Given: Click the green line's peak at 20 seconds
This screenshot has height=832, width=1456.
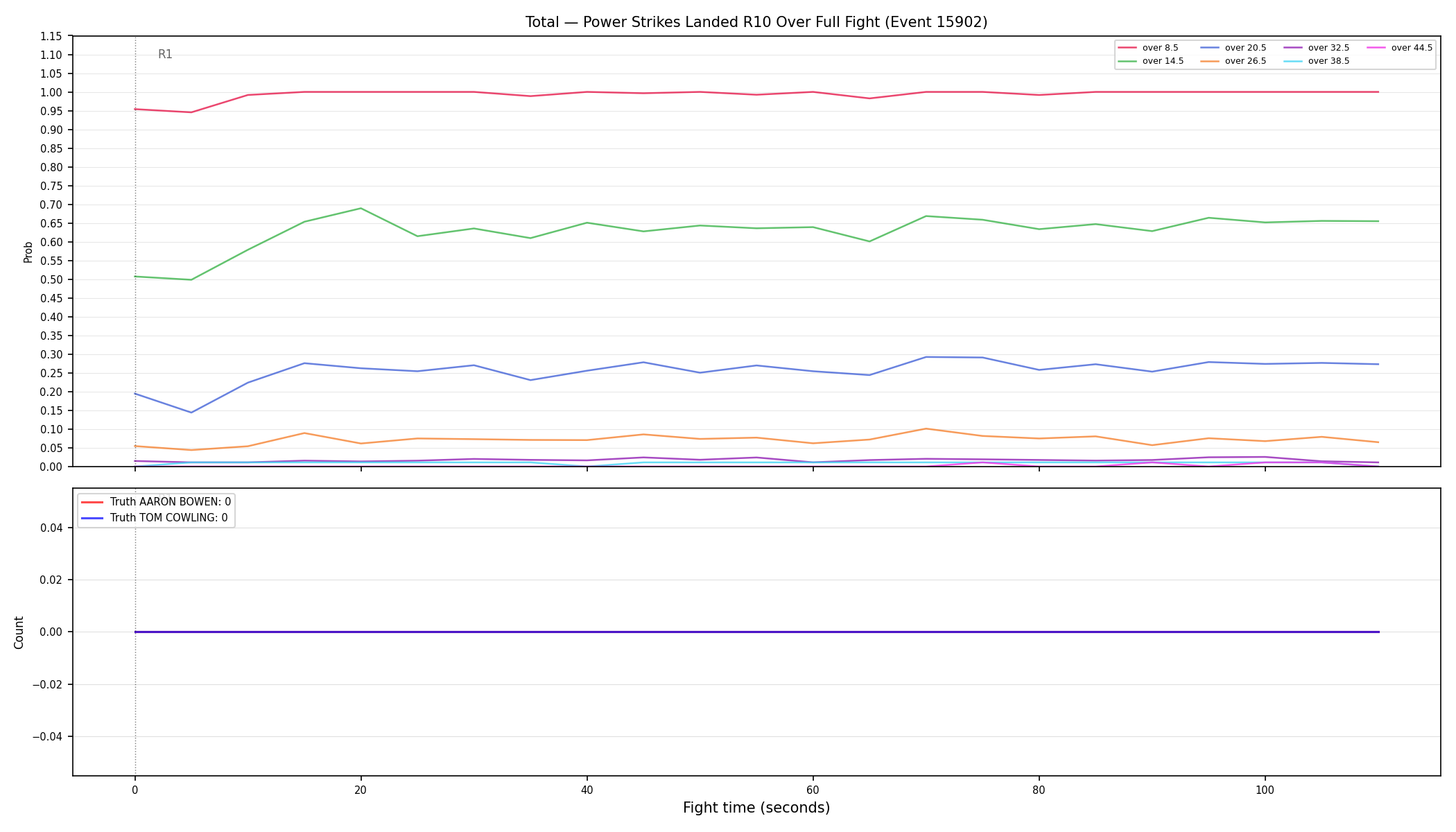Looking at the screenshot, I should coord(361,208).
